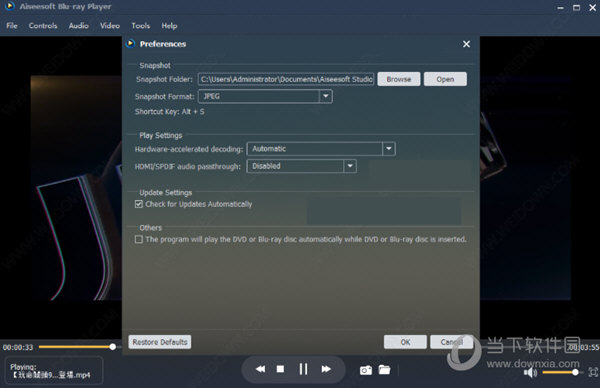
Task: Open the snapshot folder icon in toolbar
Action: (x=384, y=370)
